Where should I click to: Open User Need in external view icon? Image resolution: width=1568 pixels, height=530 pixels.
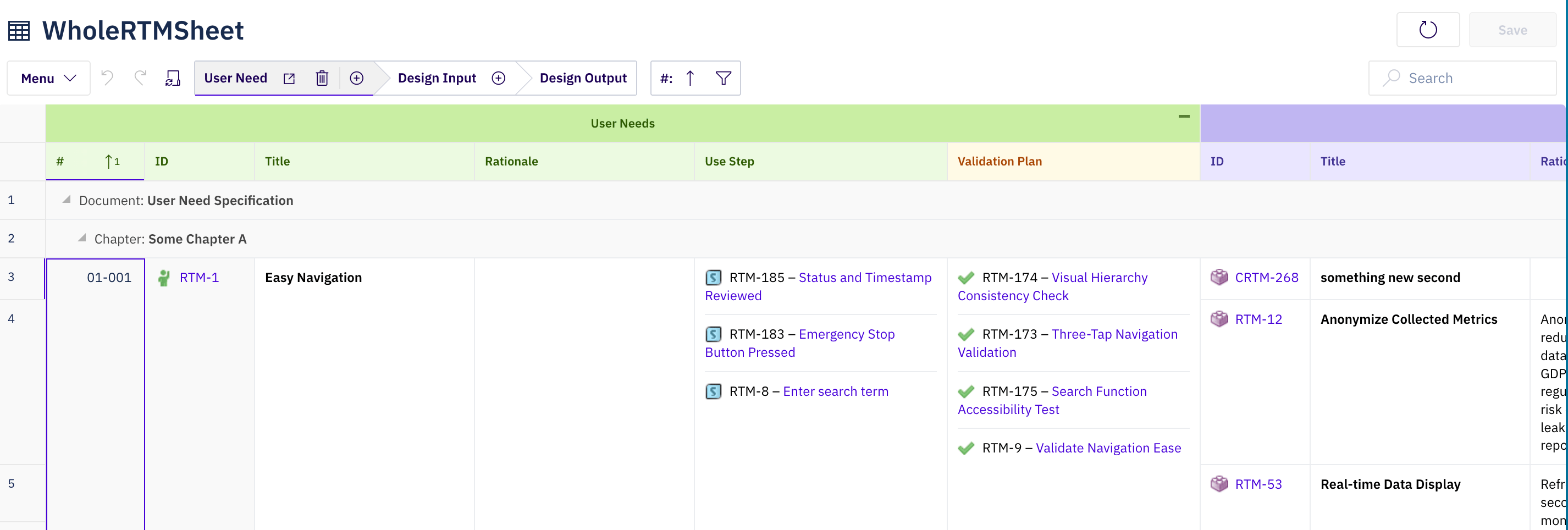click(289, 79)
